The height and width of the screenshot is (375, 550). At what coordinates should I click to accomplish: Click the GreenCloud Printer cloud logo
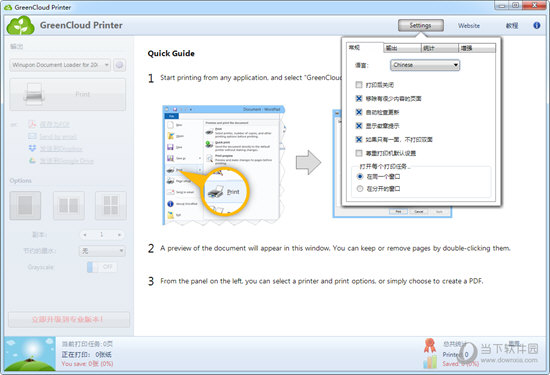pyautogui.click(x=21, y=25)
